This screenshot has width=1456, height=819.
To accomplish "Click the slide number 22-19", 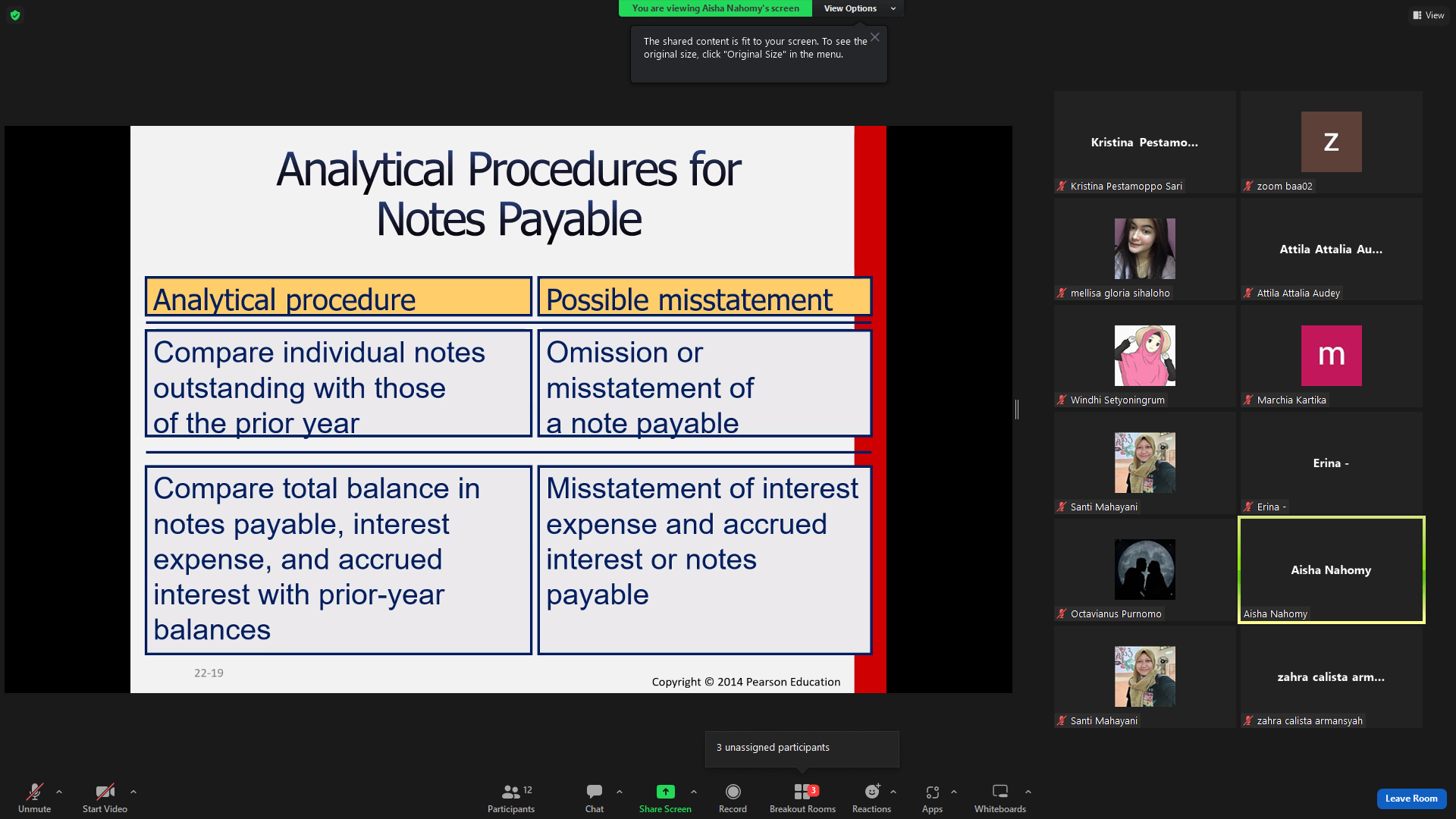I will (x=209, y=673).
